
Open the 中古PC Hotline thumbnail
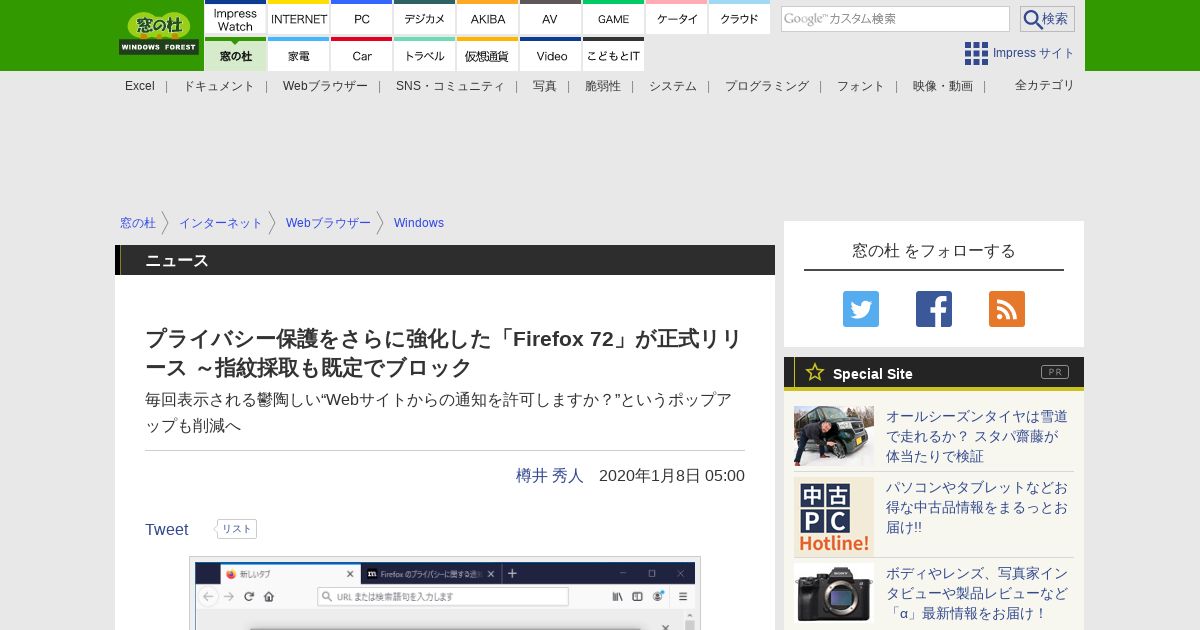[x=834, y=517]
